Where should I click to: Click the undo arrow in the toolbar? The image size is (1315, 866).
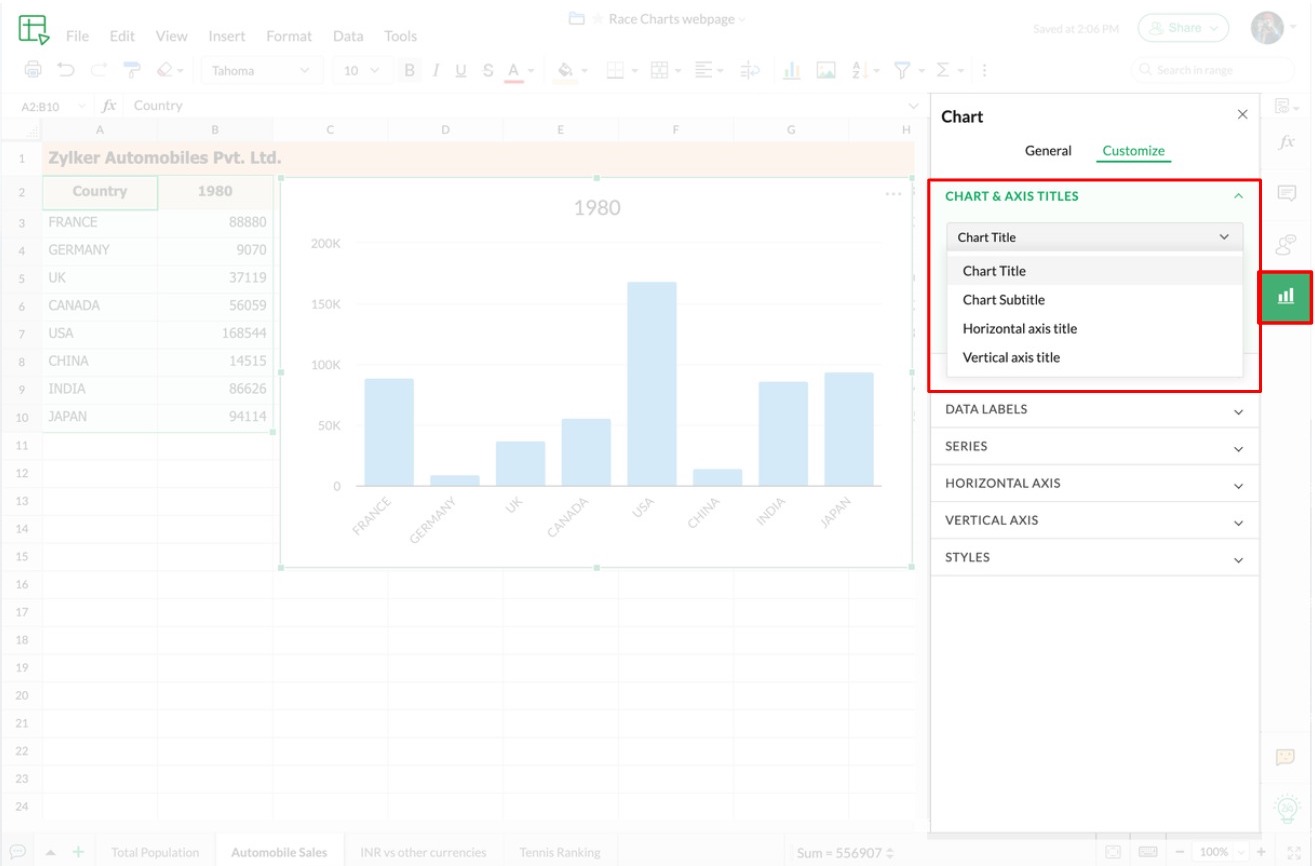pyautogui.click(x=66, y=70)
